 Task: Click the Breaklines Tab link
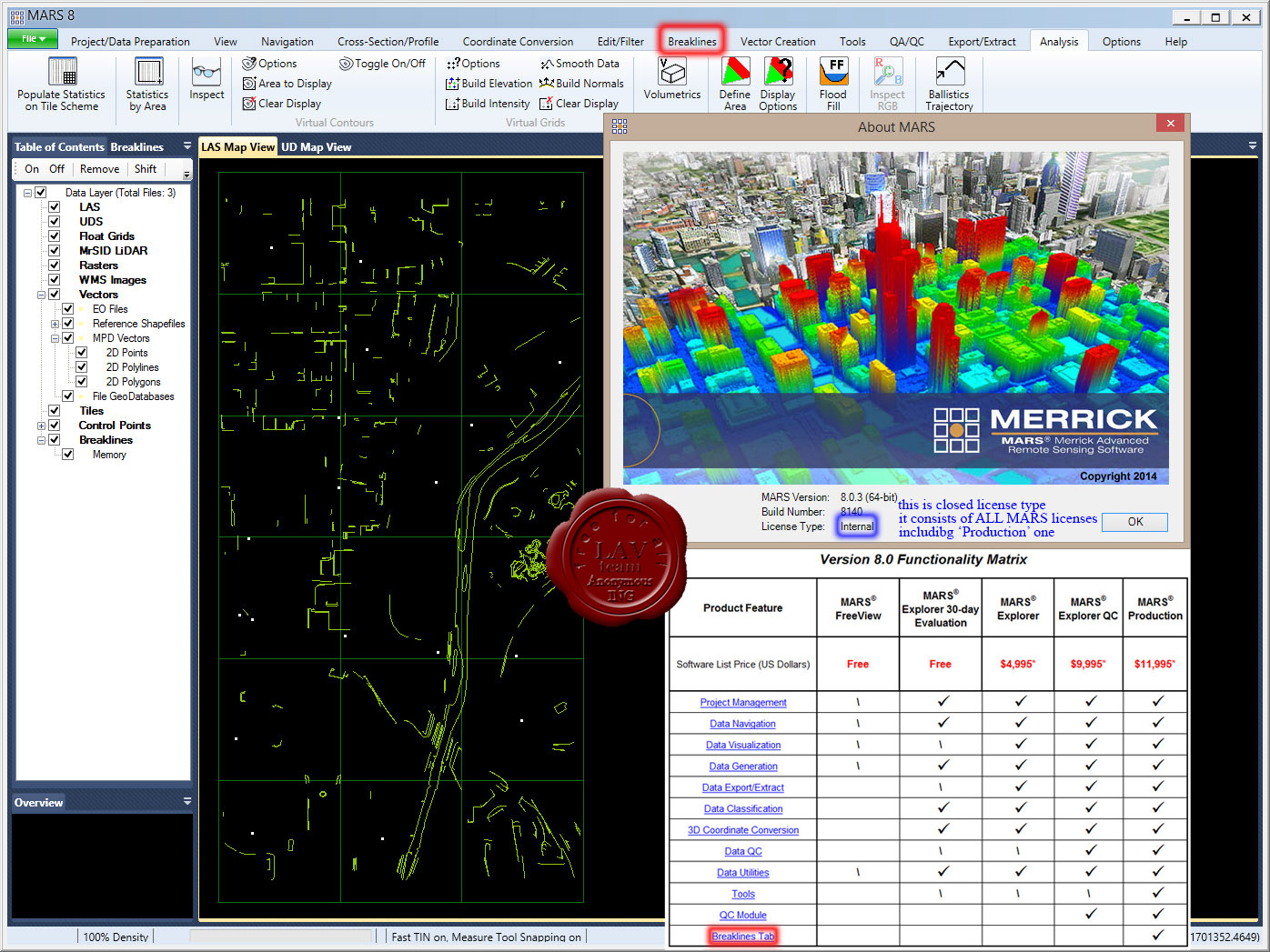[x=743, y=937]
